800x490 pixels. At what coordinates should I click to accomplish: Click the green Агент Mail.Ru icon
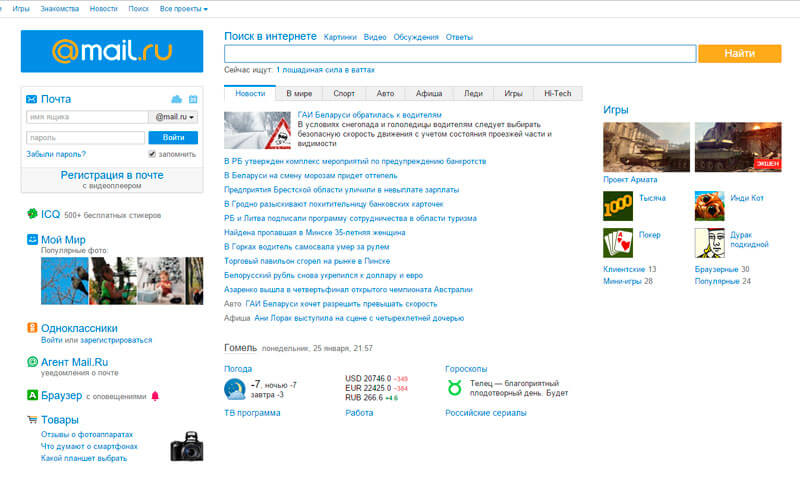click(32, 361)
